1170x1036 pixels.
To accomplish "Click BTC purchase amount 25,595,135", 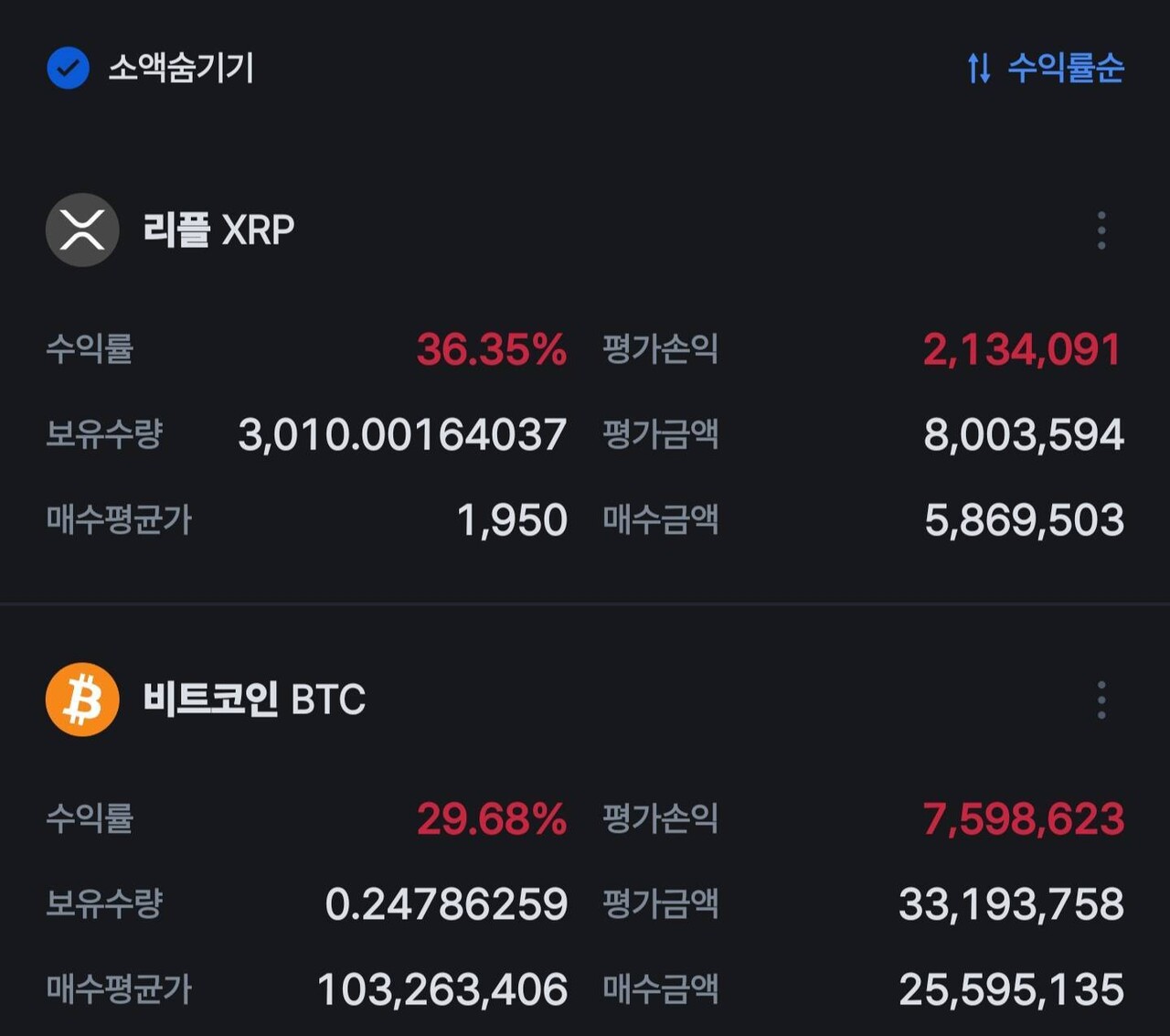I will pyautogui.click(x=1011, y=989).
